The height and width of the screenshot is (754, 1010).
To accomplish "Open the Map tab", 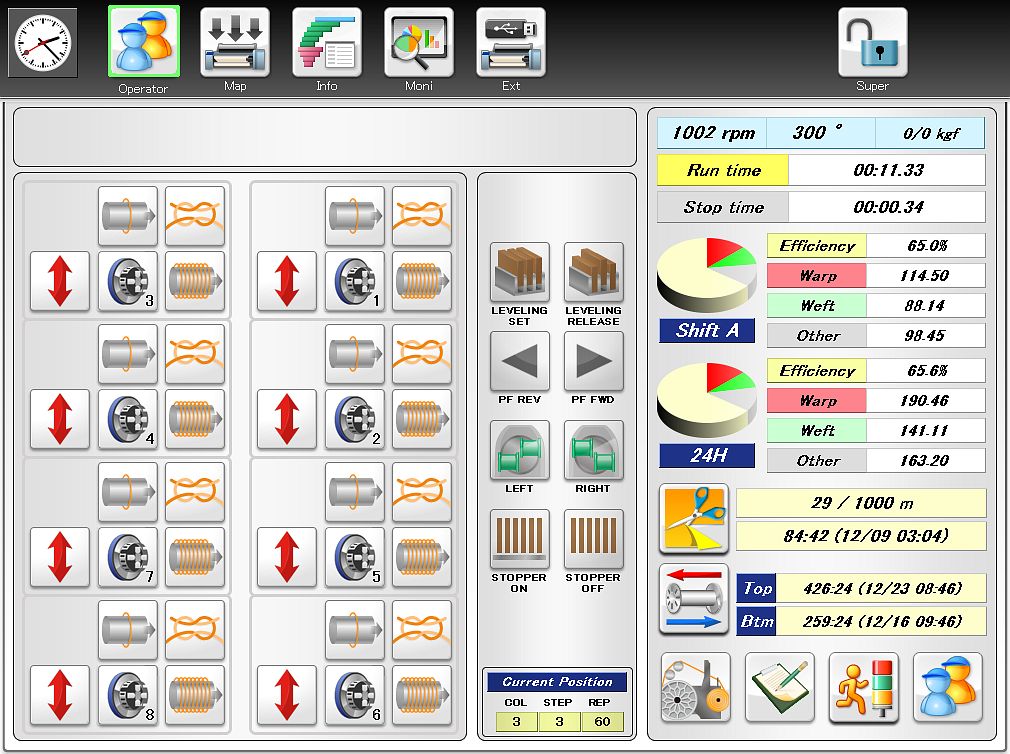I will click(x=235, y=42).
